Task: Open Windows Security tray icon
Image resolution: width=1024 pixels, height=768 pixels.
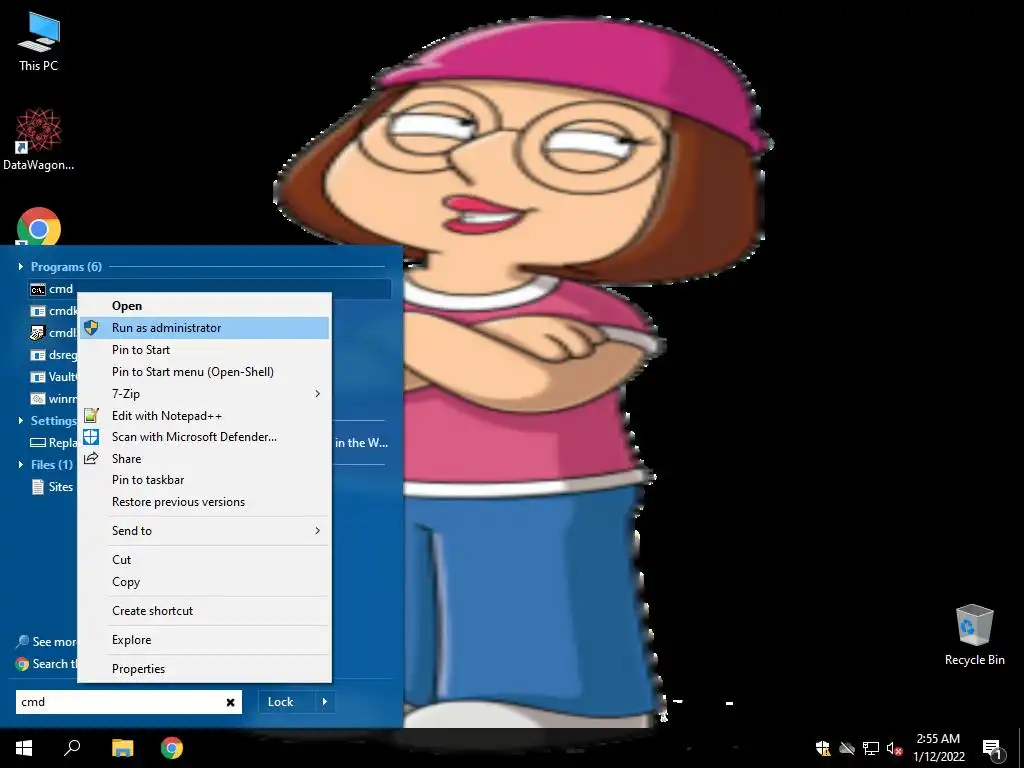Action: pos(823,748)
